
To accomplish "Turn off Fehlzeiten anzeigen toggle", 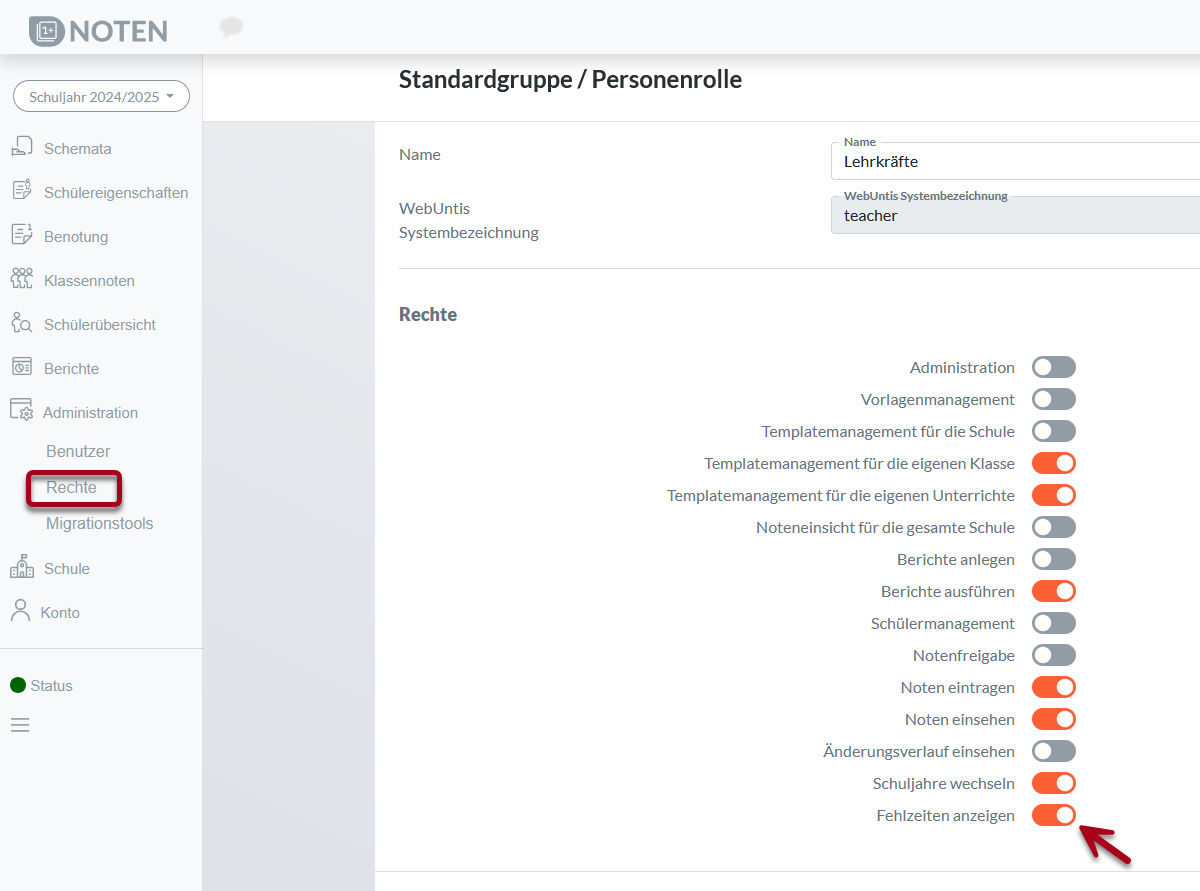I will [x=1053, y=815].
